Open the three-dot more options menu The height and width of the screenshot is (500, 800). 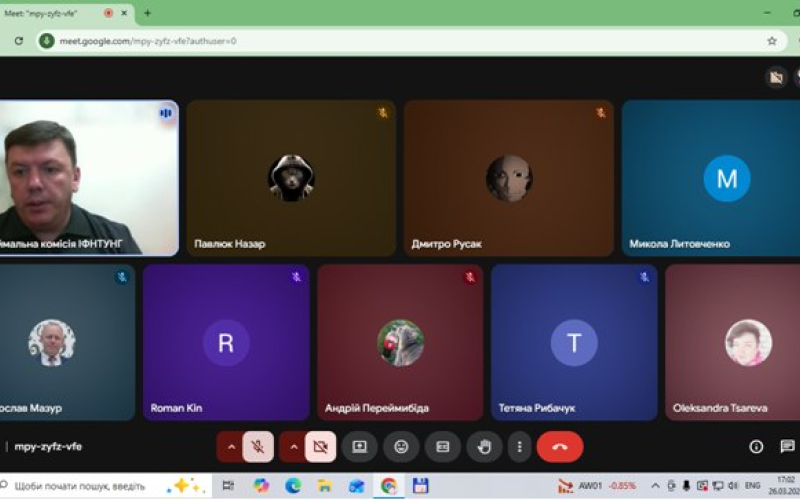519,447
